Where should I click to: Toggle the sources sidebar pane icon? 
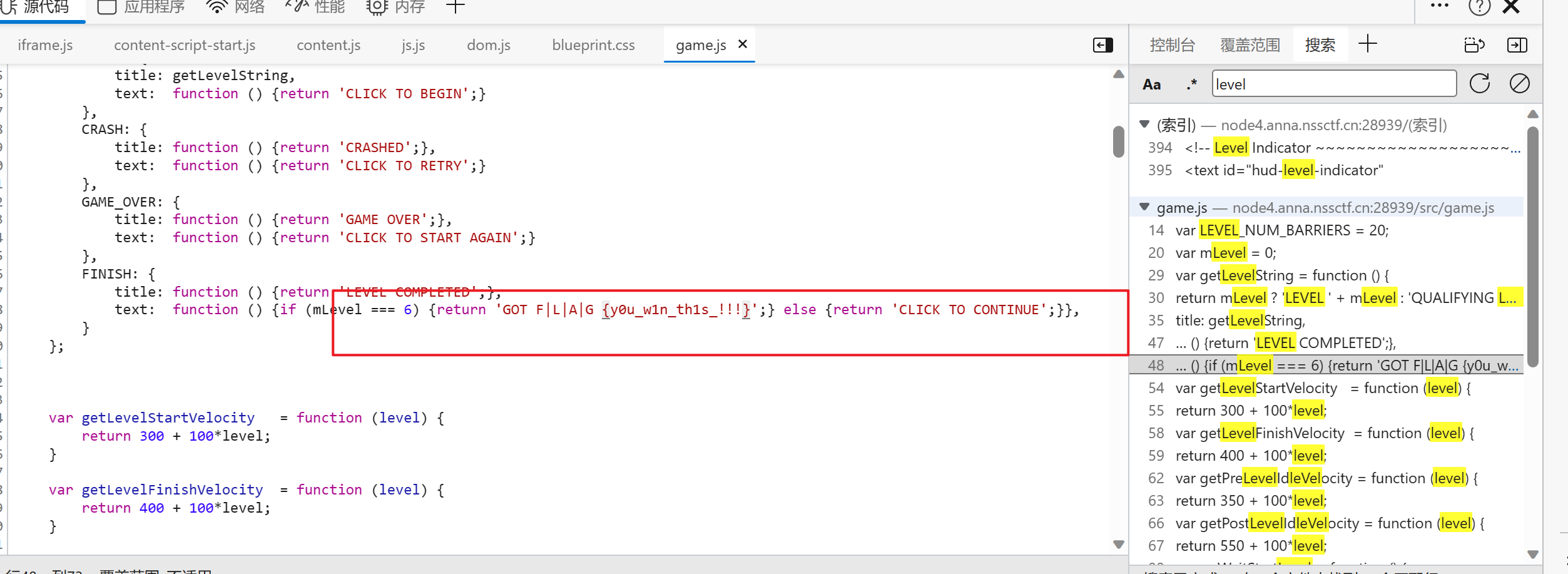point(1103,45)
